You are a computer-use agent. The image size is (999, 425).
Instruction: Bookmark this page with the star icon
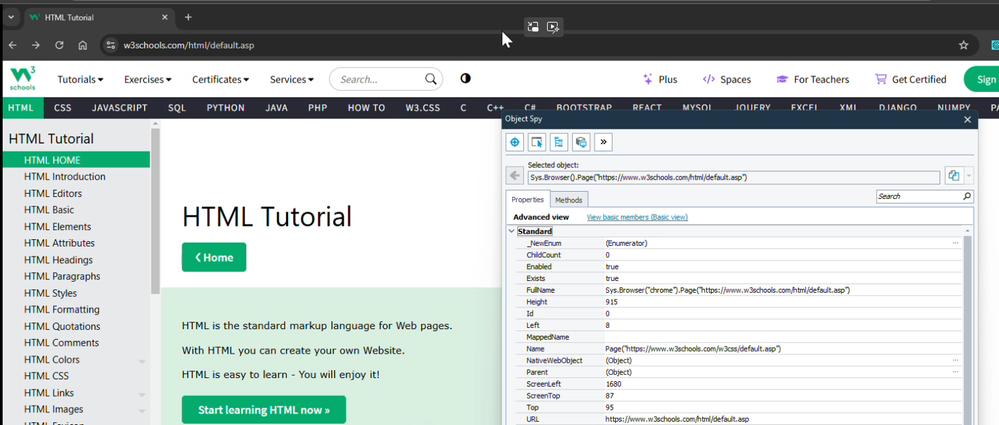tap(963, 45)
